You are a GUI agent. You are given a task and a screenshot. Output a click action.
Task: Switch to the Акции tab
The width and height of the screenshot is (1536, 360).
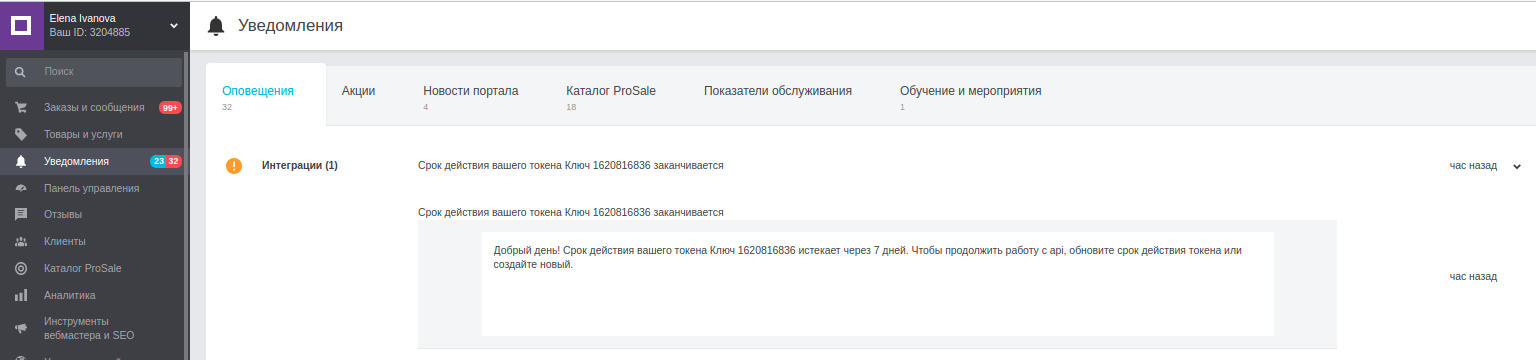[x=358, y=91]
